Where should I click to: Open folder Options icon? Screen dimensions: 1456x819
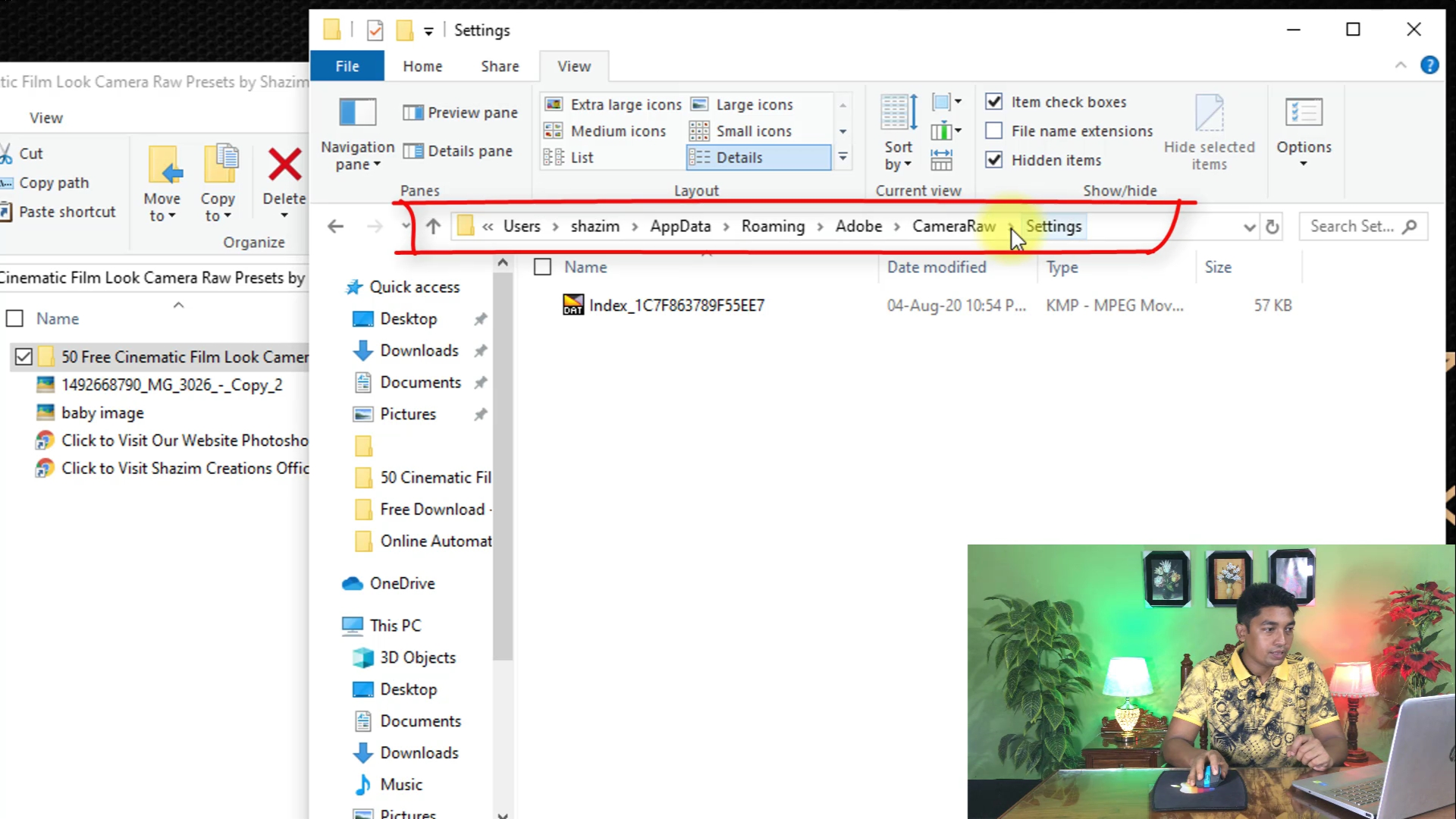[1304, 113]
